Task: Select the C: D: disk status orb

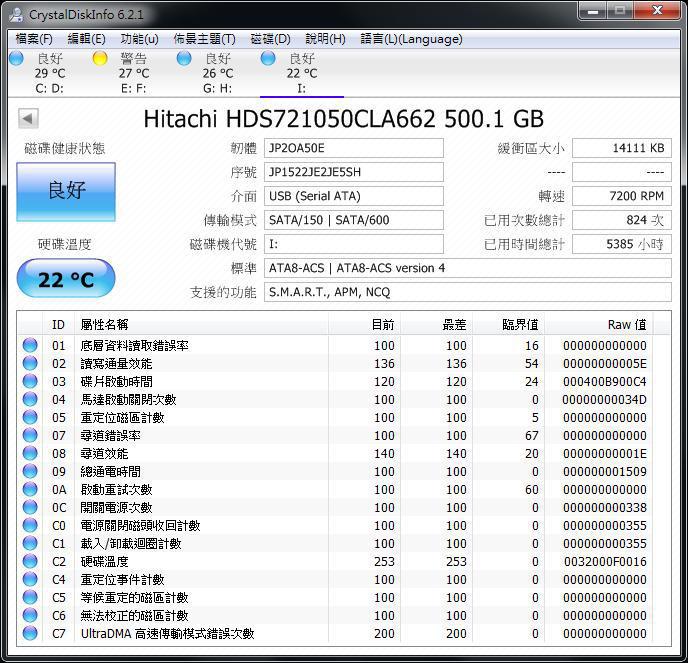Action: [x=16, y=58]
